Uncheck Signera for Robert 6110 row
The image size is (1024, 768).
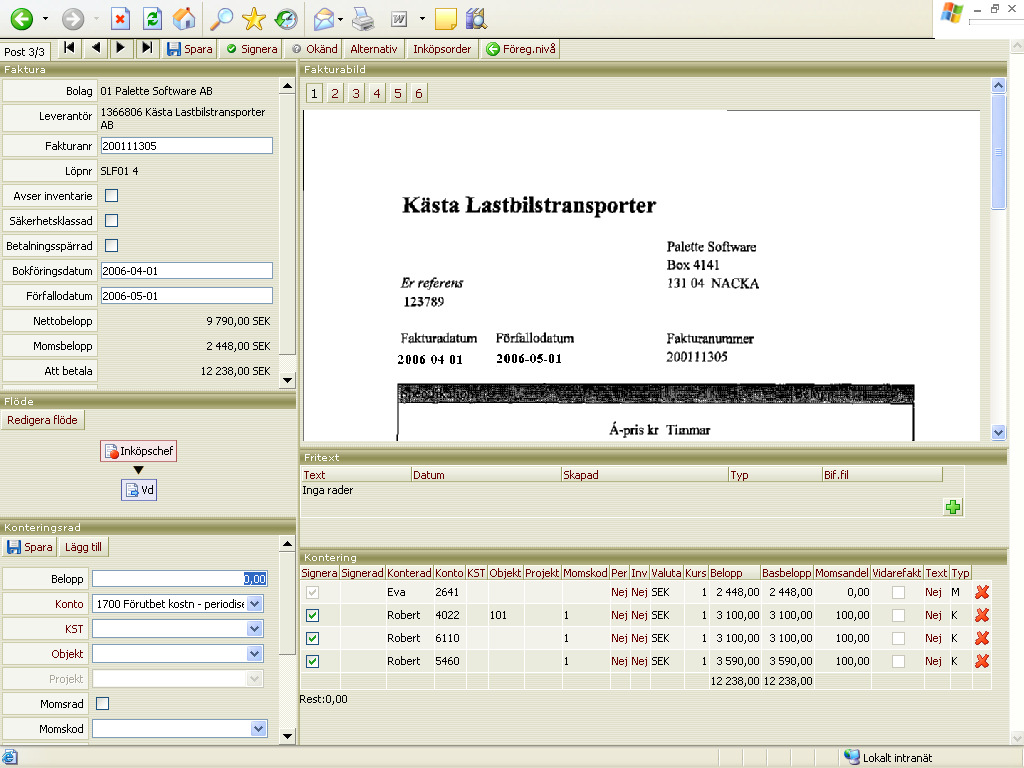click(313, 638)
